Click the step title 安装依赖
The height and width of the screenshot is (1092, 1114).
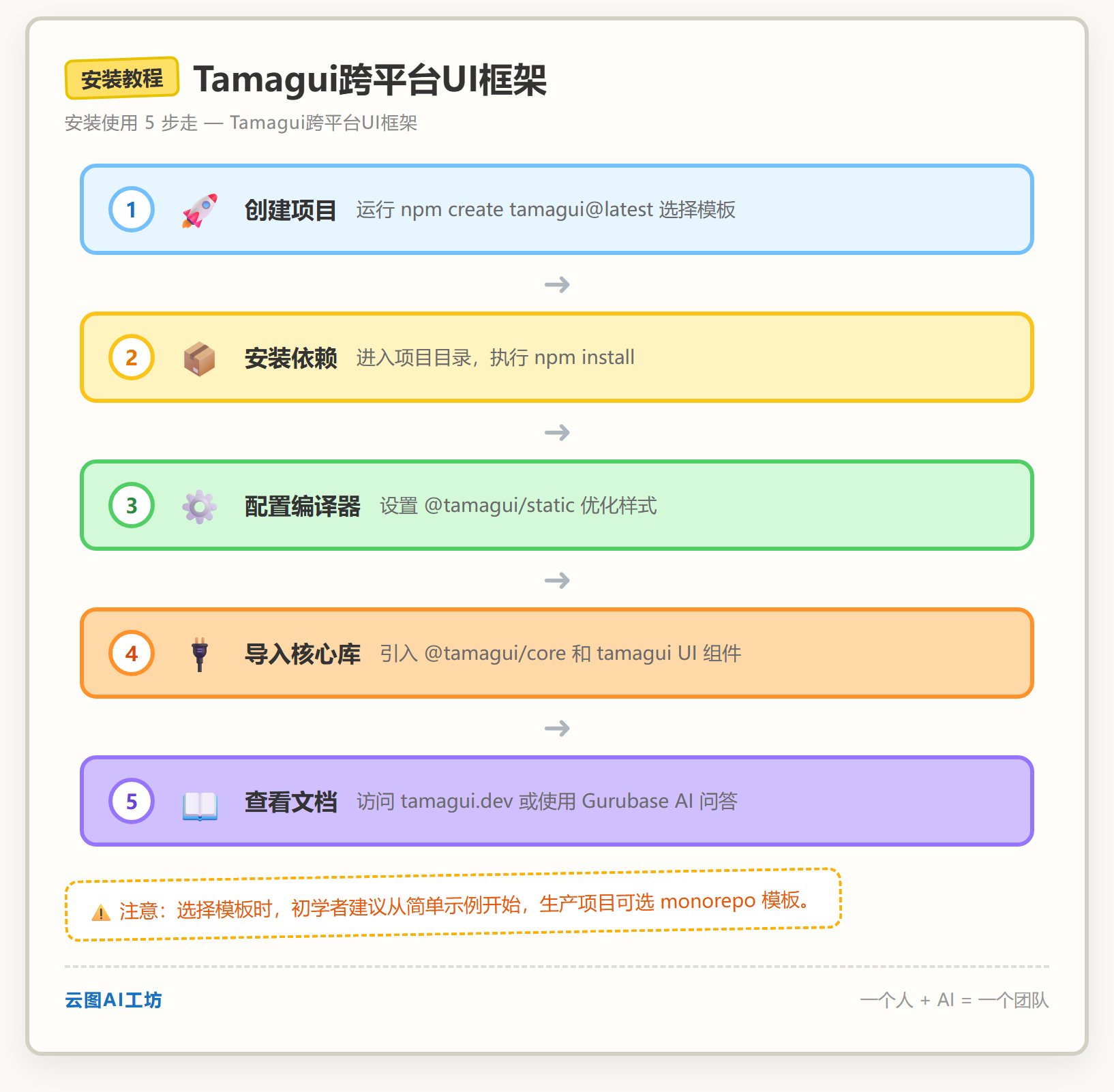click(x=290, y=358)
